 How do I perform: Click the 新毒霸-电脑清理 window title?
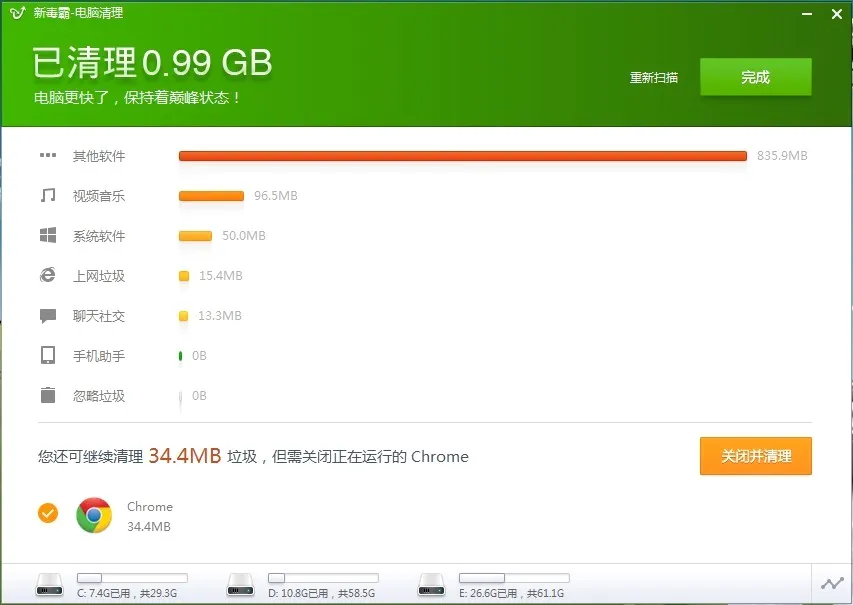78,13
